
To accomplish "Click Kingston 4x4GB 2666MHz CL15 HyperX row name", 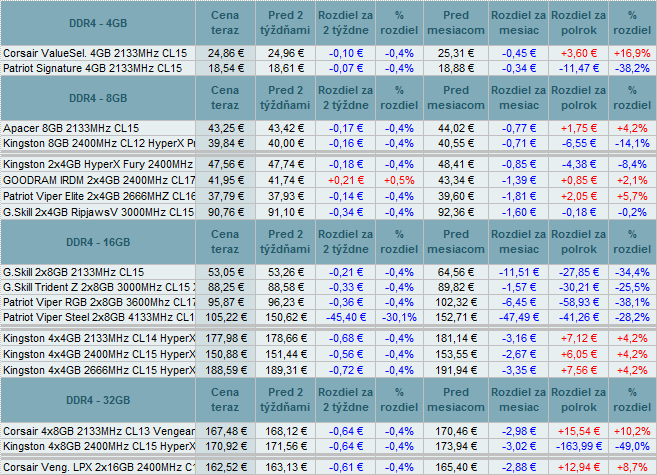I will [x=98, y=370].
